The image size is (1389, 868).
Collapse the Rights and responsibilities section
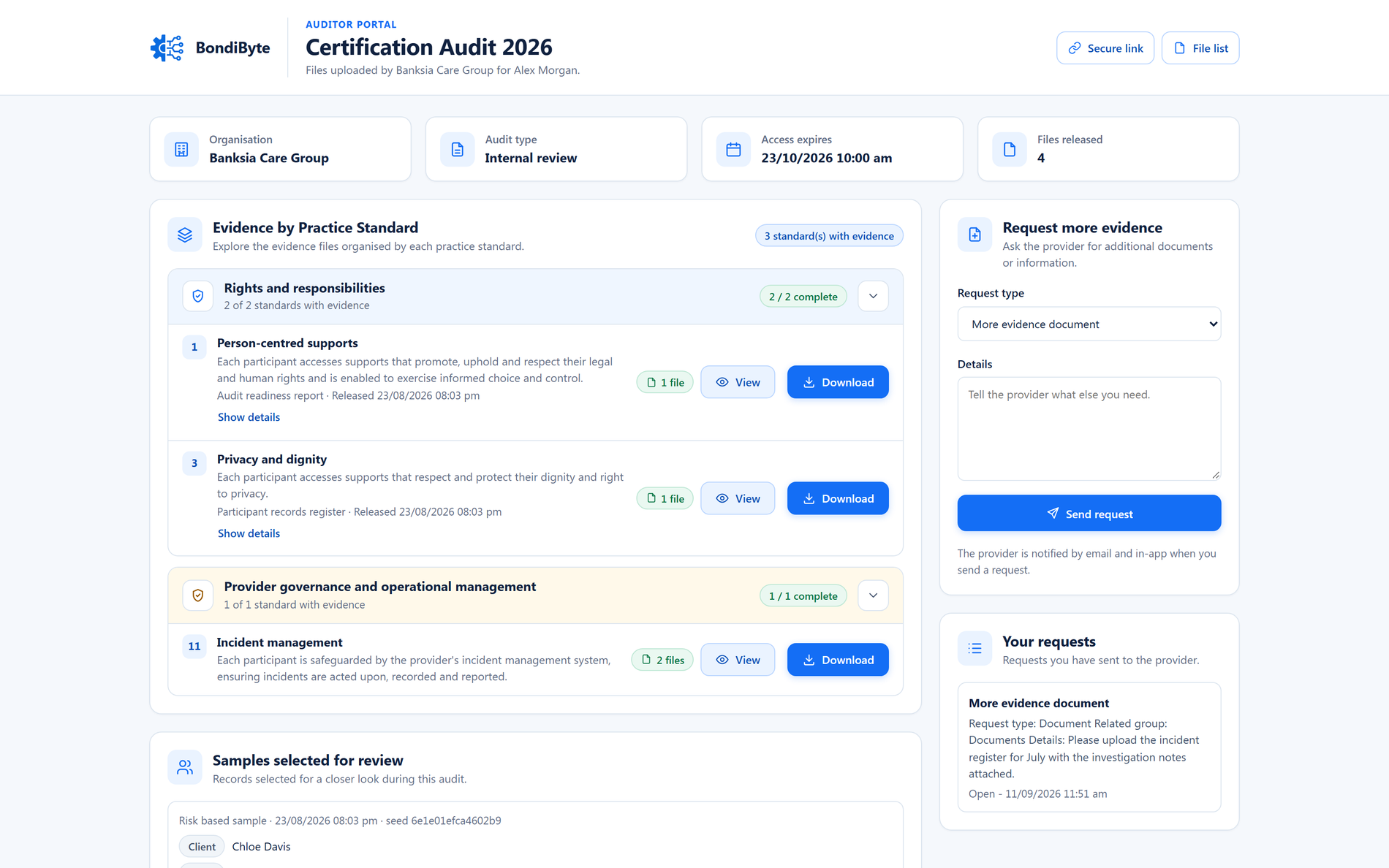coord(873,296)
